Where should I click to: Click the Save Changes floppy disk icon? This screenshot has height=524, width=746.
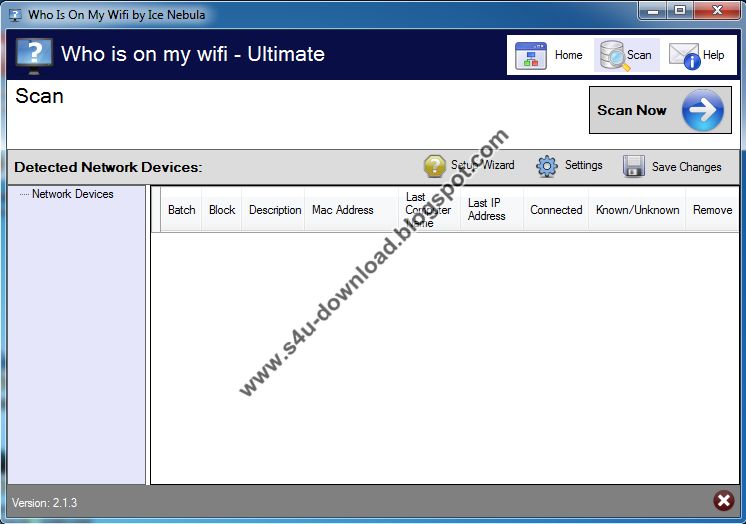click(x=634, y=166)
